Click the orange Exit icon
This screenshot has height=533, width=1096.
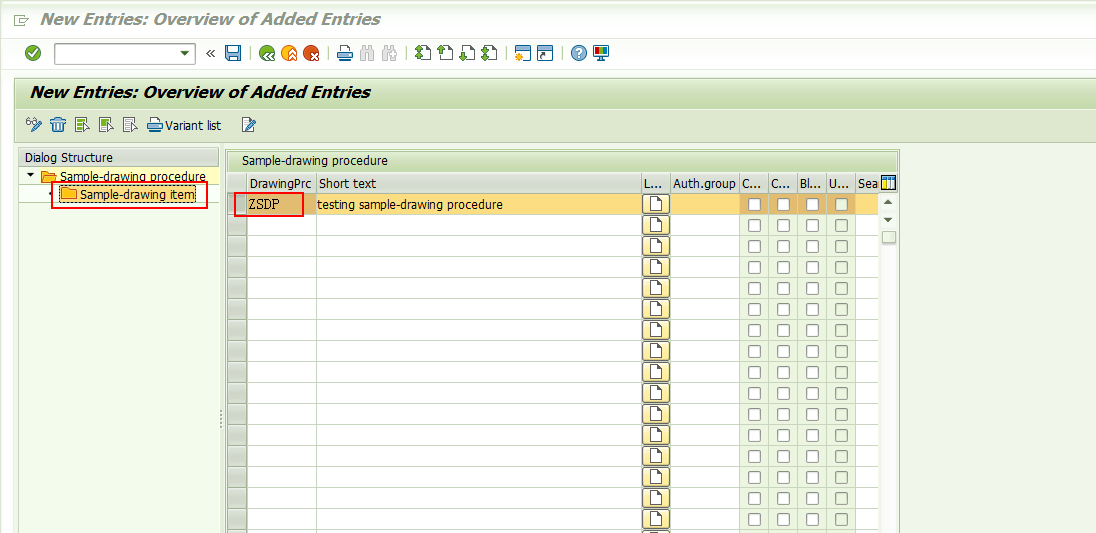click(x=289, y=53)
